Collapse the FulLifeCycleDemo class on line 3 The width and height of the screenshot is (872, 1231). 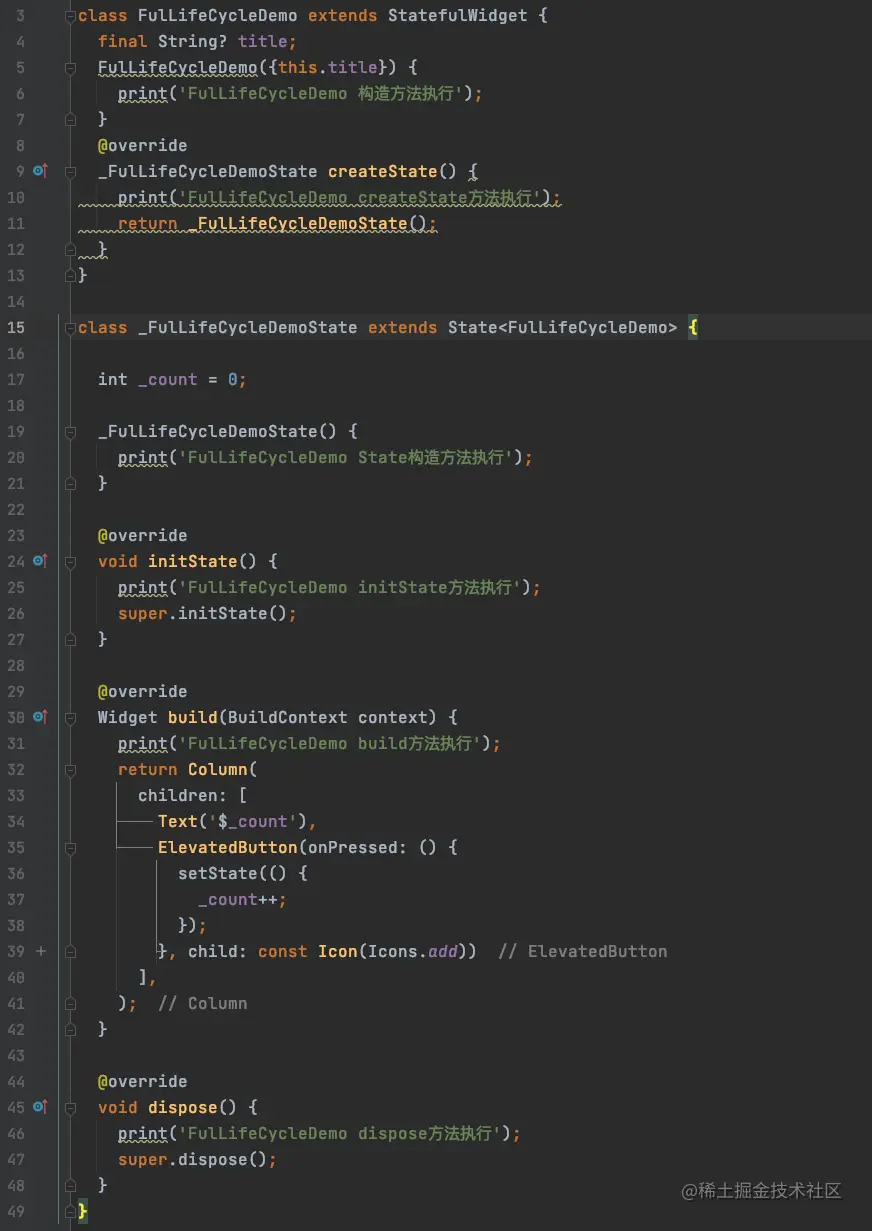click(70, 15)
